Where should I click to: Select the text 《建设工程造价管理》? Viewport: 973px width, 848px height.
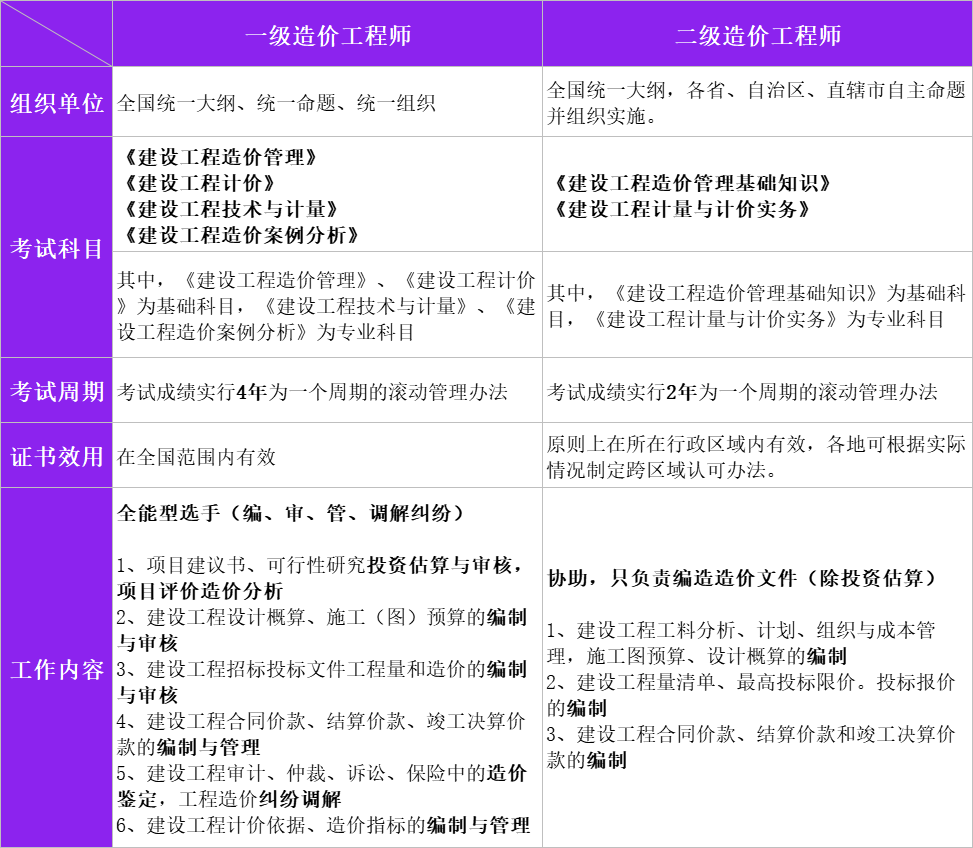[211, 155]
